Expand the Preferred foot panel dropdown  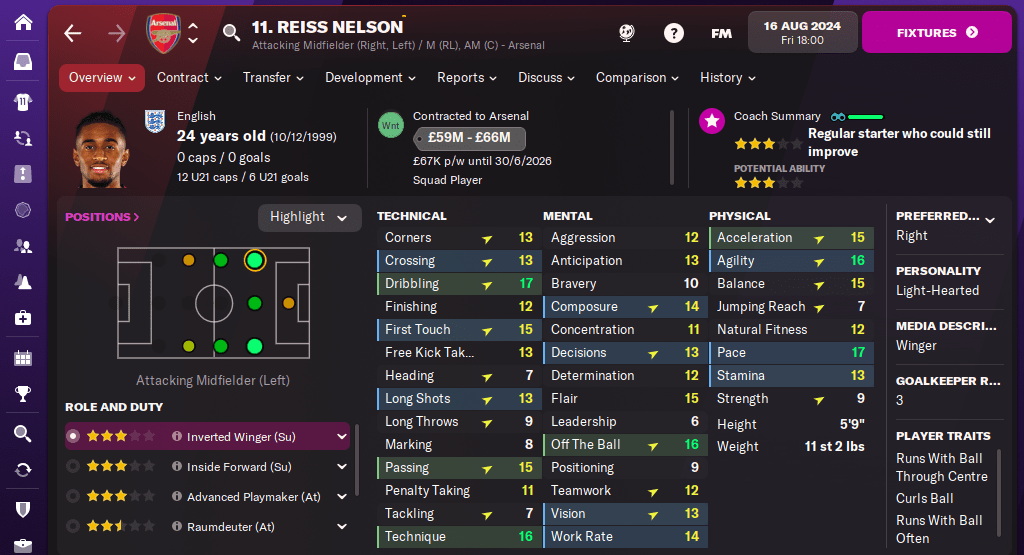[x=990, y=219]
